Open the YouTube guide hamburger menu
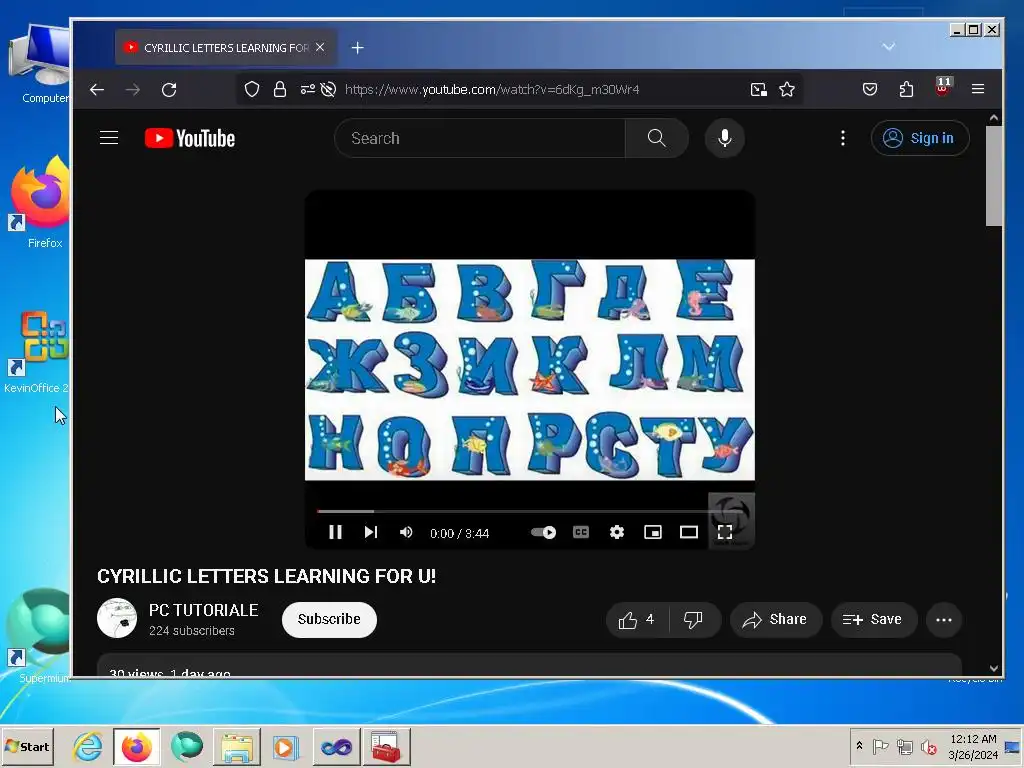Image resolution: width=1024 pixels, height=768 pixels. (109, 138)
